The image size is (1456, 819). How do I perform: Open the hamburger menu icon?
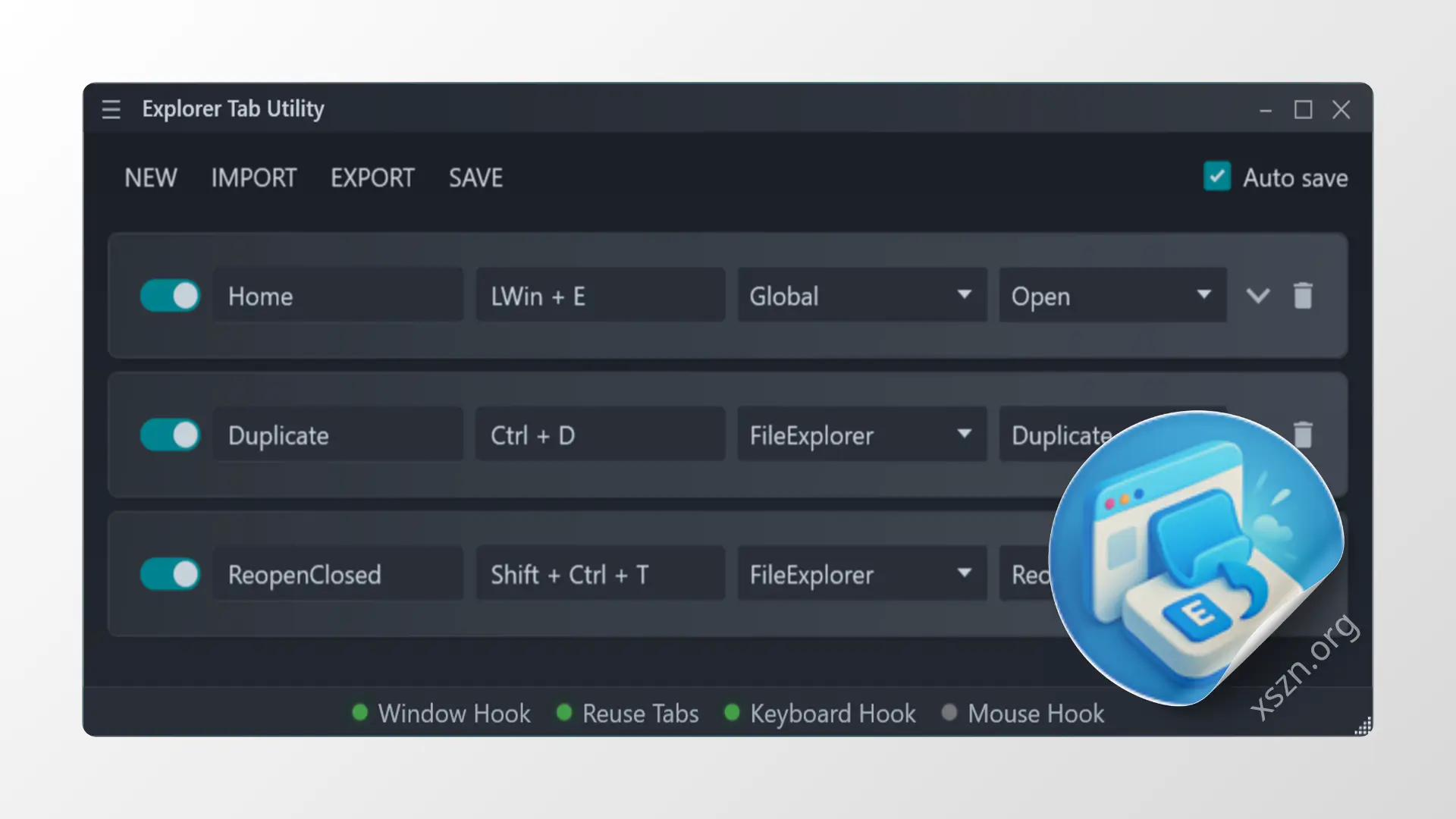tap(111, 110)
